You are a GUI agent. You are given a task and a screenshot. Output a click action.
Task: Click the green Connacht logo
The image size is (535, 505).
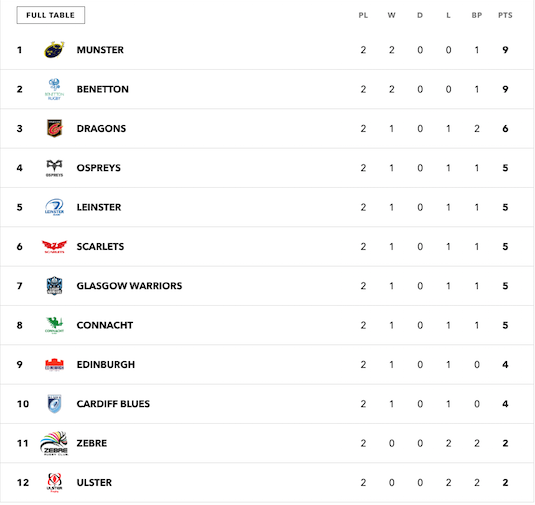click(54, 325)
